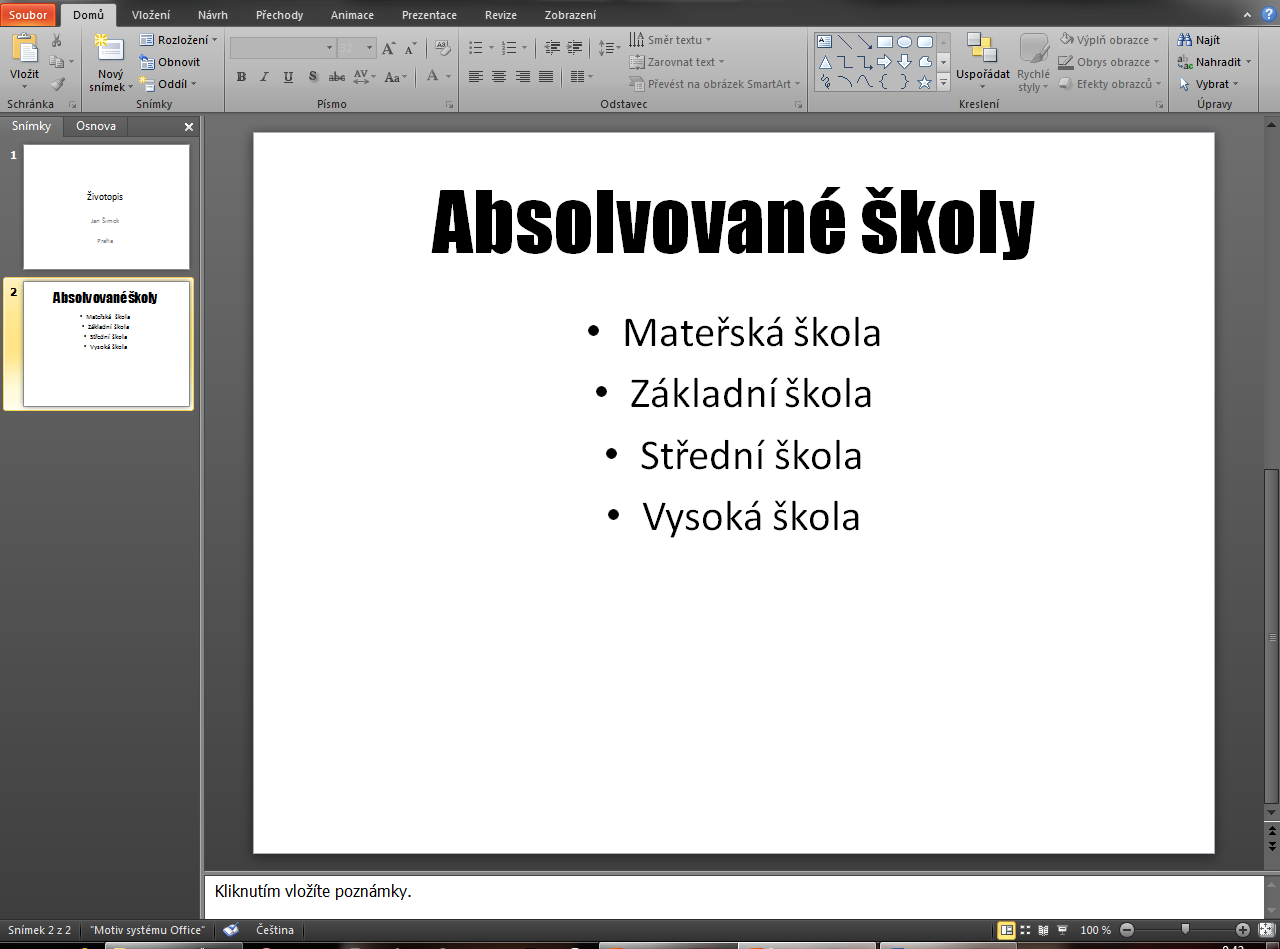The width and height of the screenshot is (1280, 949).
Task: Select the rounded rectangle shape
Action: pyautogui.click(x=925, y=42)
